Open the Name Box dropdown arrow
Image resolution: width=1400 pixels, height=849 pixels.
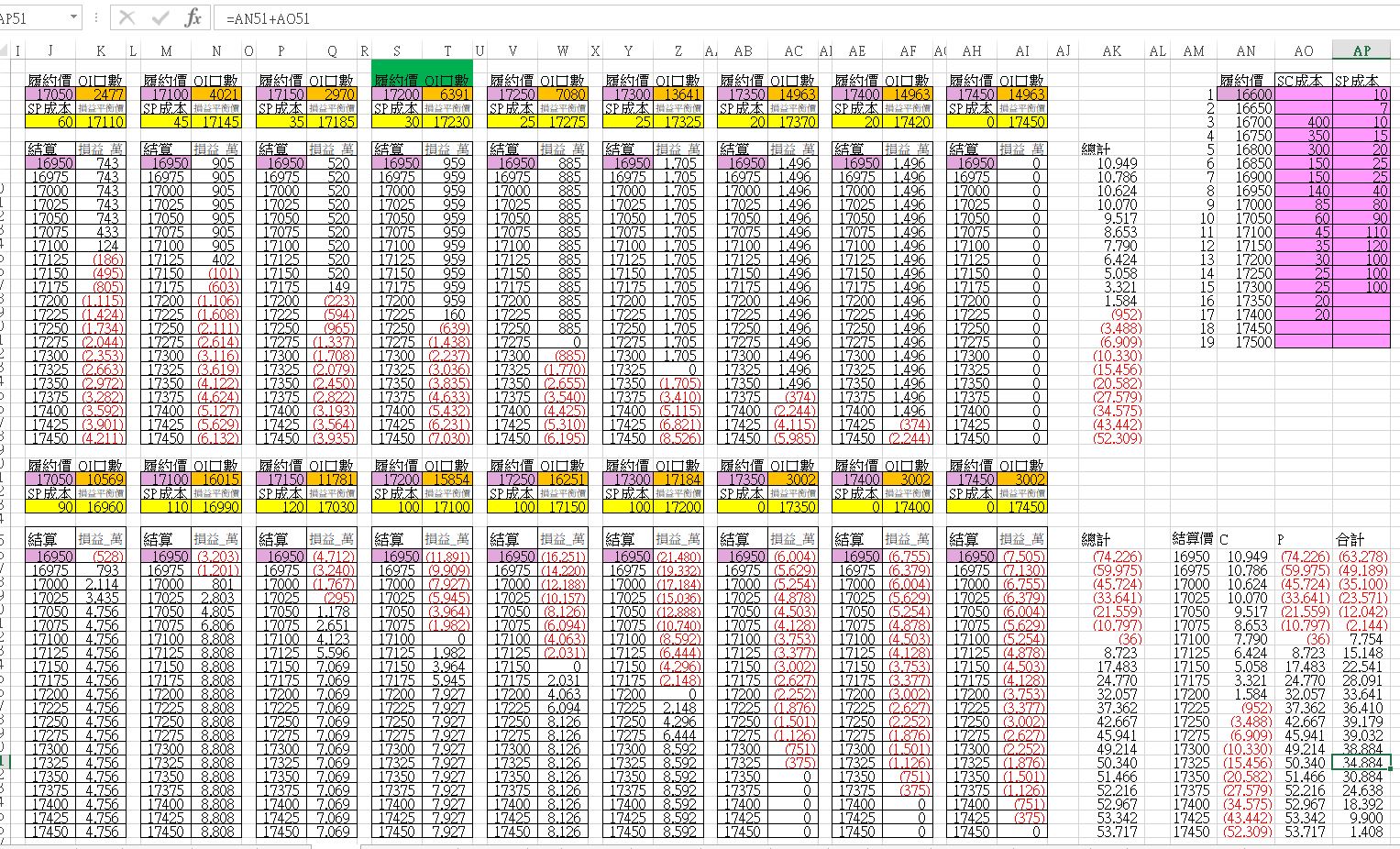[x=72, y=18]
